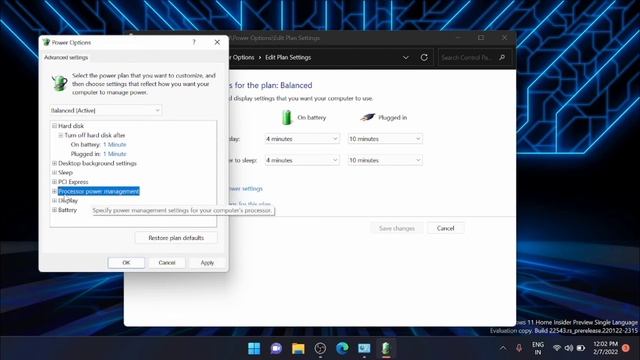
Task: Click Restore plan defaults button
Action: (176, 238)
